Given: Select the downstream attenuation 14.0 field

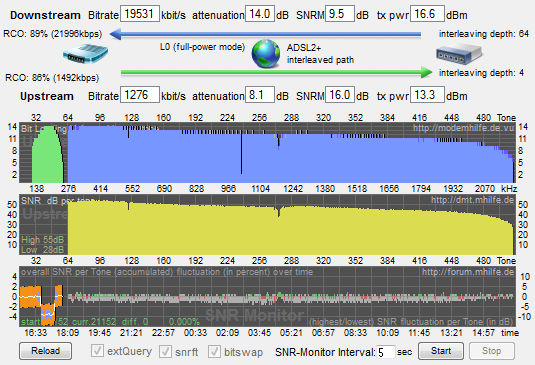Looking at the screenshot, I should tap(260, 14).
